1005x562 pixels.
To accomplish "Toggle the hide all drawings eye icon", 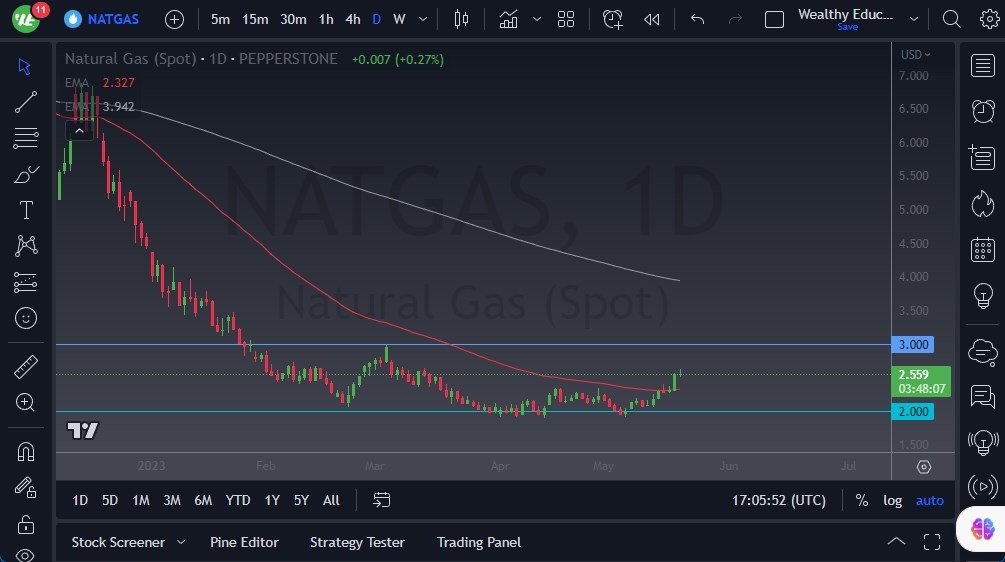I will pos(26,554).
